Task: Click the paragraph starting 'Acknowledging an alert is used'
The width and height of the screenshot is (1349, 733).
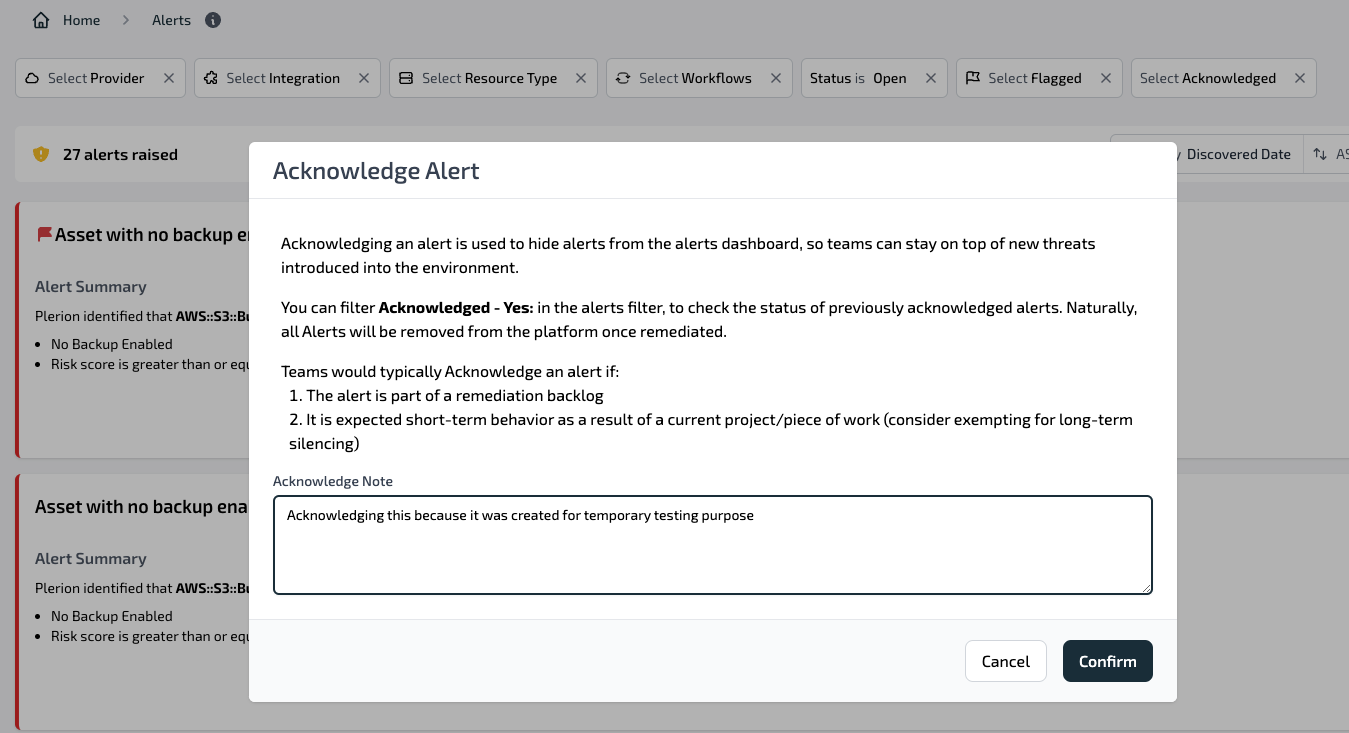Action: (689, 255)
